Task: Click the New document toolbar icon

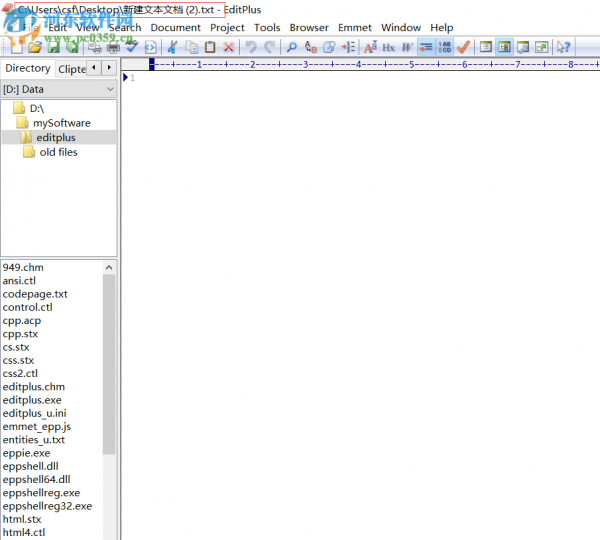Action: [x=16, y=47]
